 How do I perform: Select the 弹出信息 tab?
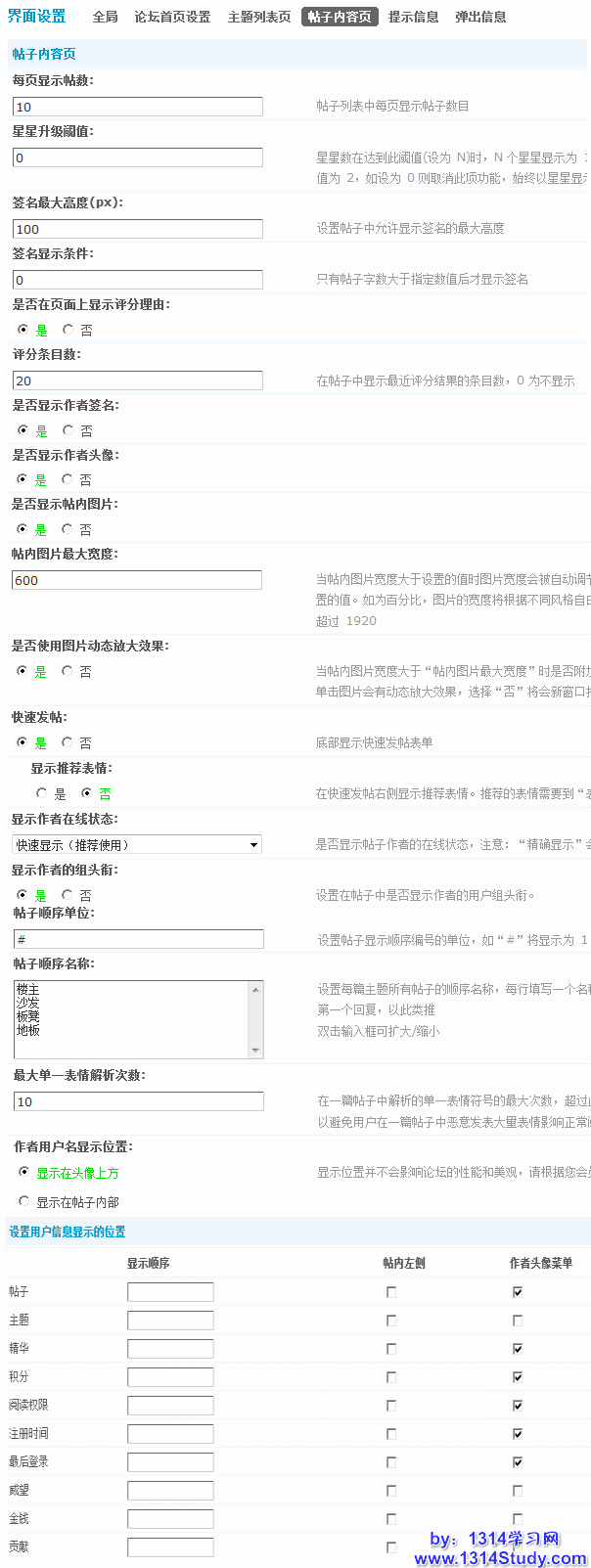480,17
